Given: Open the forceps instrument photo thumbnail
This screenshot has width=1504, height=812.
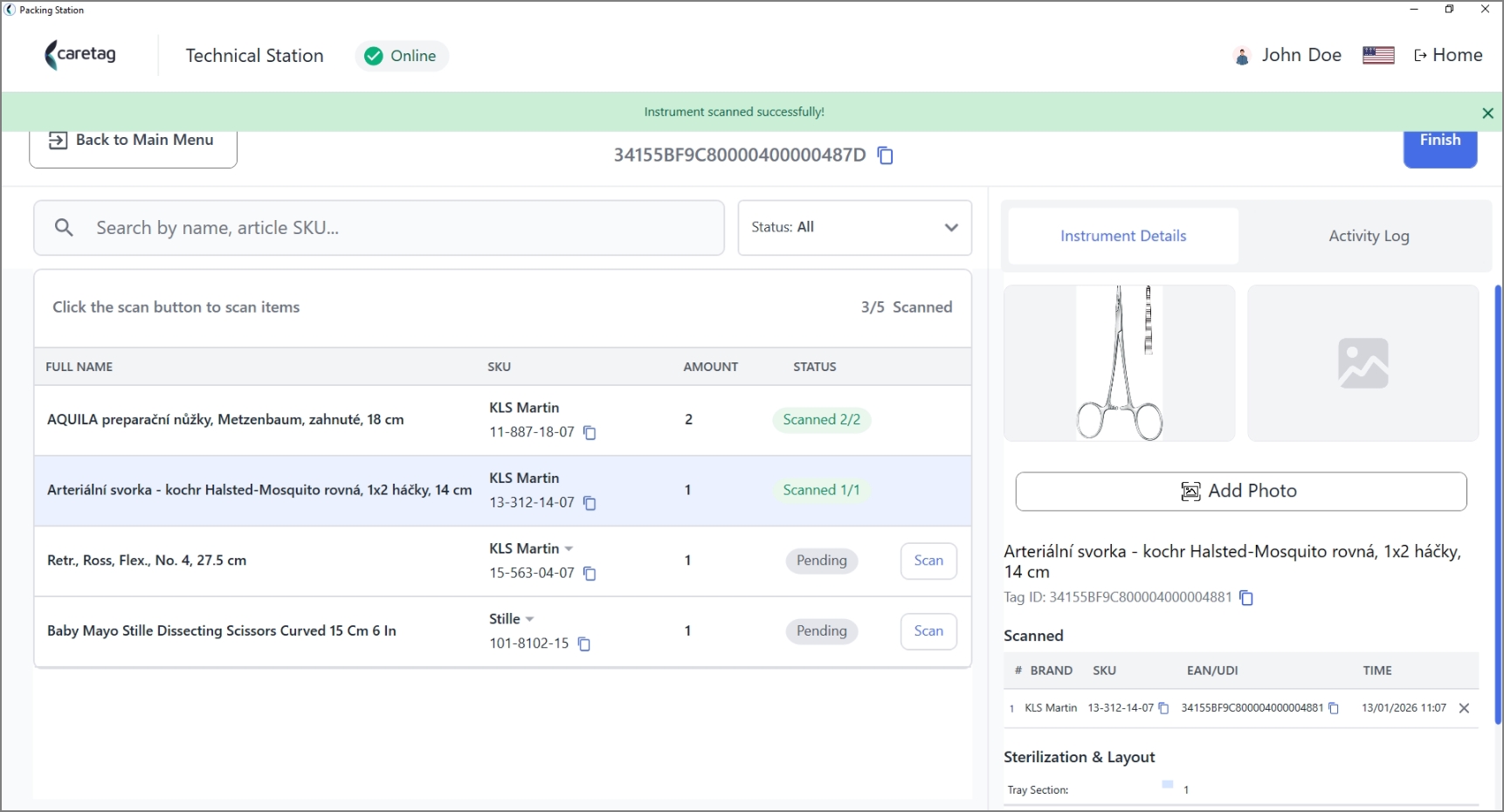Looking at the screenshot, I should pyautogui.click(x=1119, y=363).
